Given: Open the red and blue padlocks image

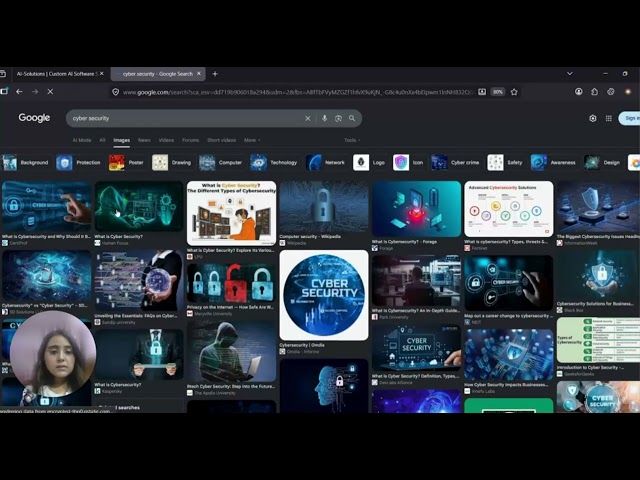Looking at the screenshot, I should tap(231, 283).
